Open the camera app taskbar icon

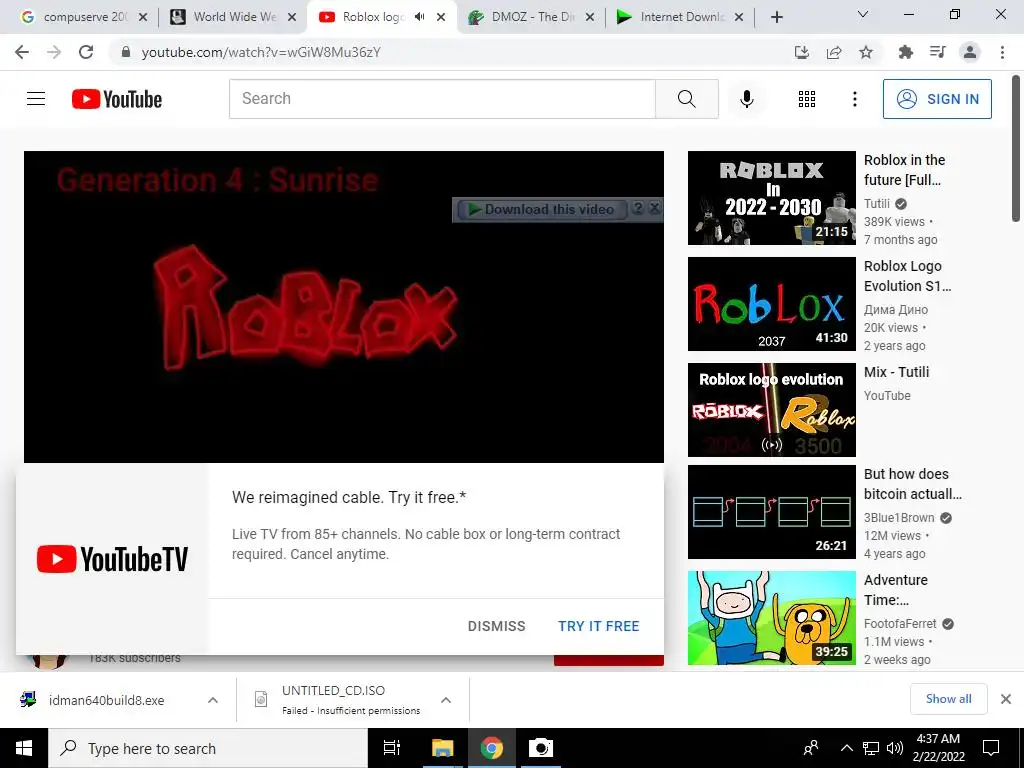tap(541, 748)
